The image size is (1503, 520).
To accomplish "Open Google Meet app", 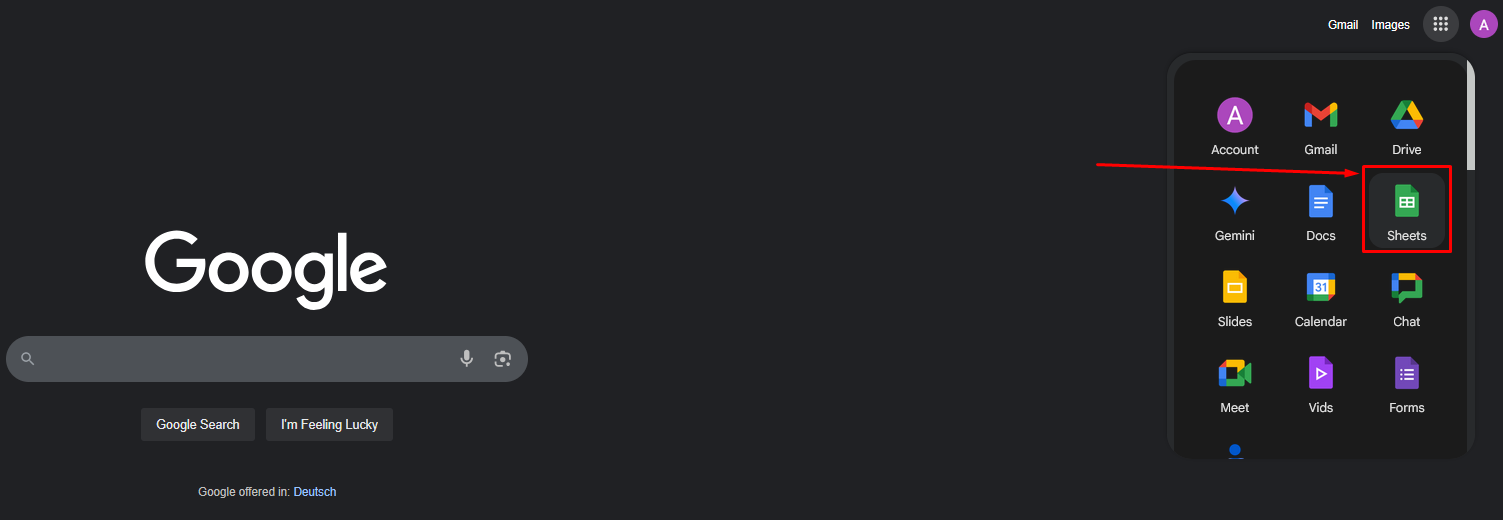I will (1234, 383).
